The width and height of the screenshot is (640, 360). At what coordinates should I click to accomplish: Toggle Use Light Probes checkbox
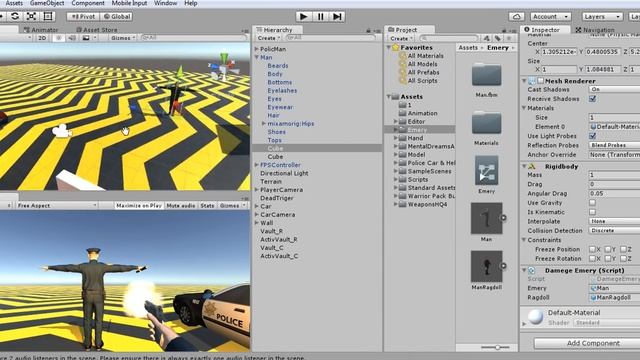[x=592, y=136]
